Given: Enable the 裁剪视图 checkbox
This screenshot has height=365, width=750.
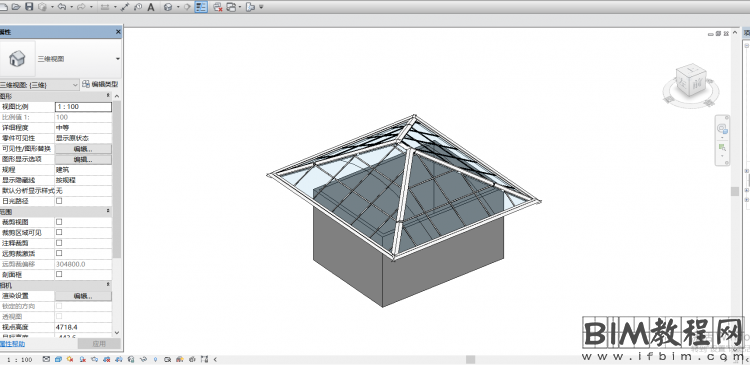Looking at the screenshot, I should tap(59, 222).
